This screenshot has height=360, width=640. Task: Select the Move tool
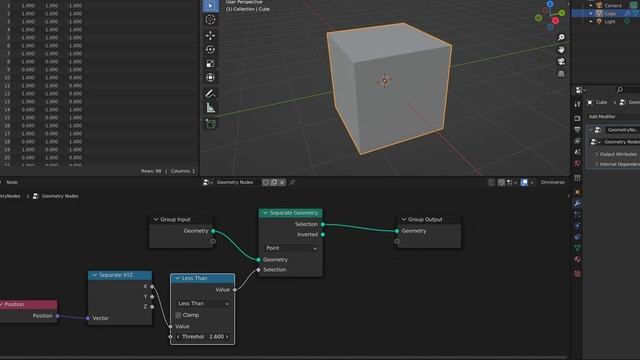click(210, 36)
